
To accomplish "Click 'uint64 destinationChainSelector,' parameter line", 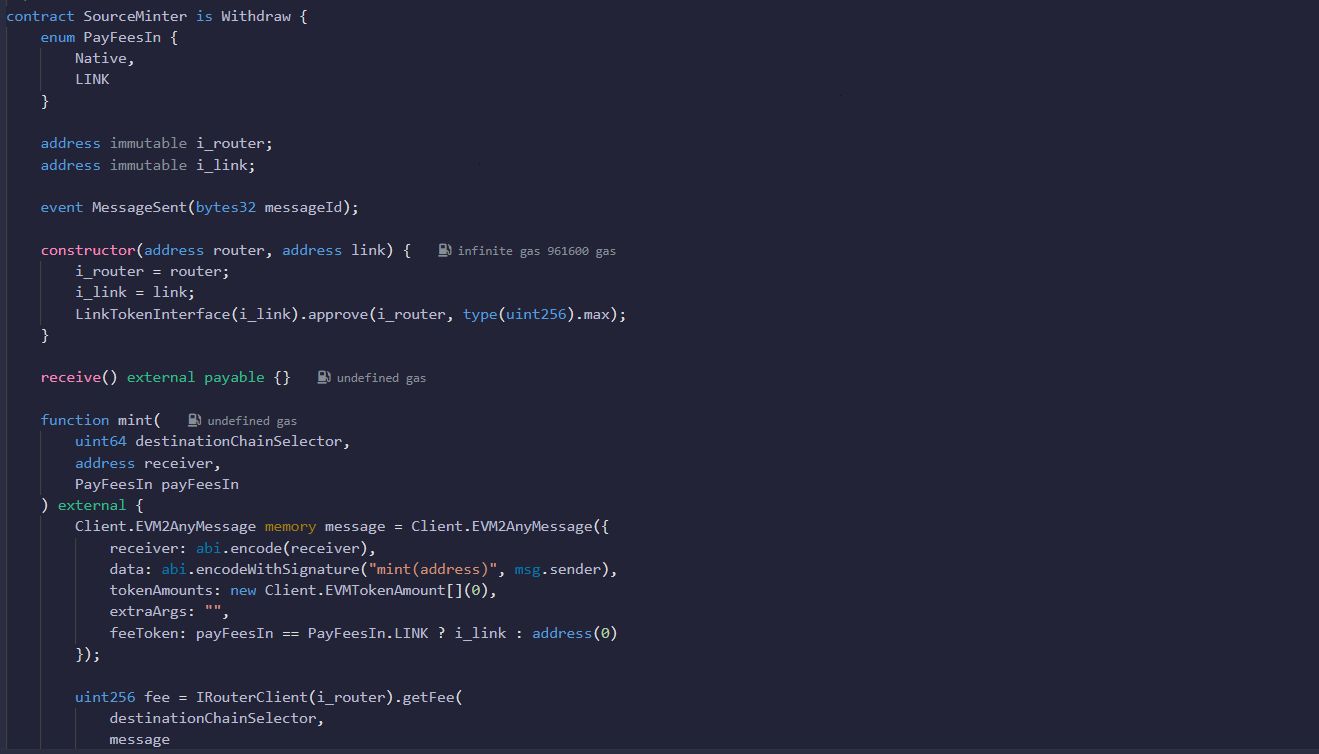I will coord(213,442).
